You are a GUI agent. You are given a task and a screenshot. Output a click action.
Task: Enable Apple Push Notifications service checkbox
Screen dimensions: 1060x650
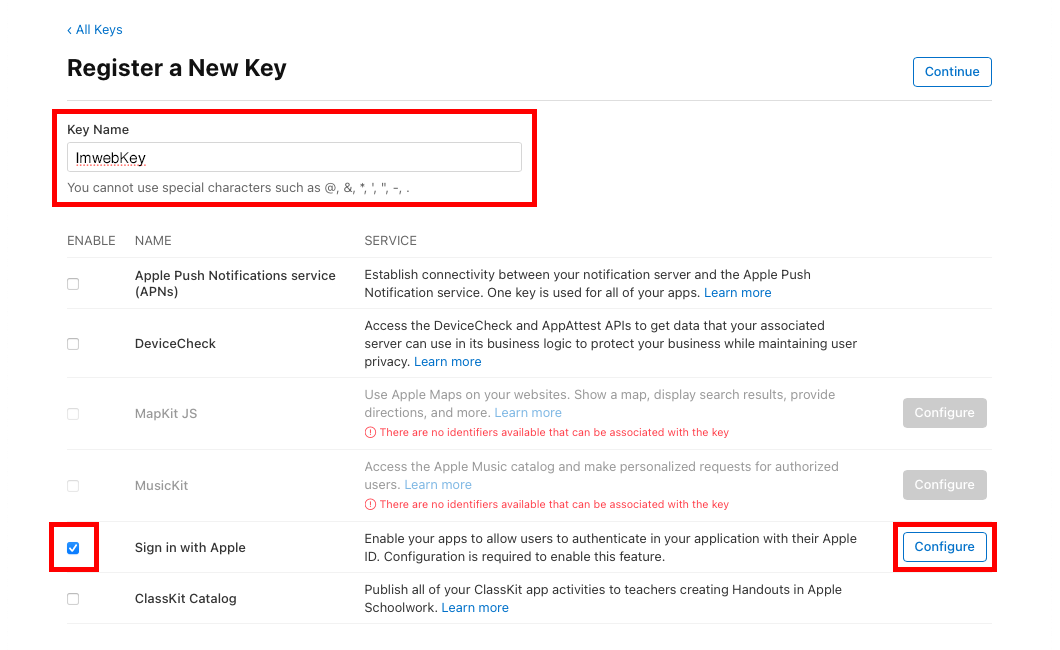[x=73, y=284]
